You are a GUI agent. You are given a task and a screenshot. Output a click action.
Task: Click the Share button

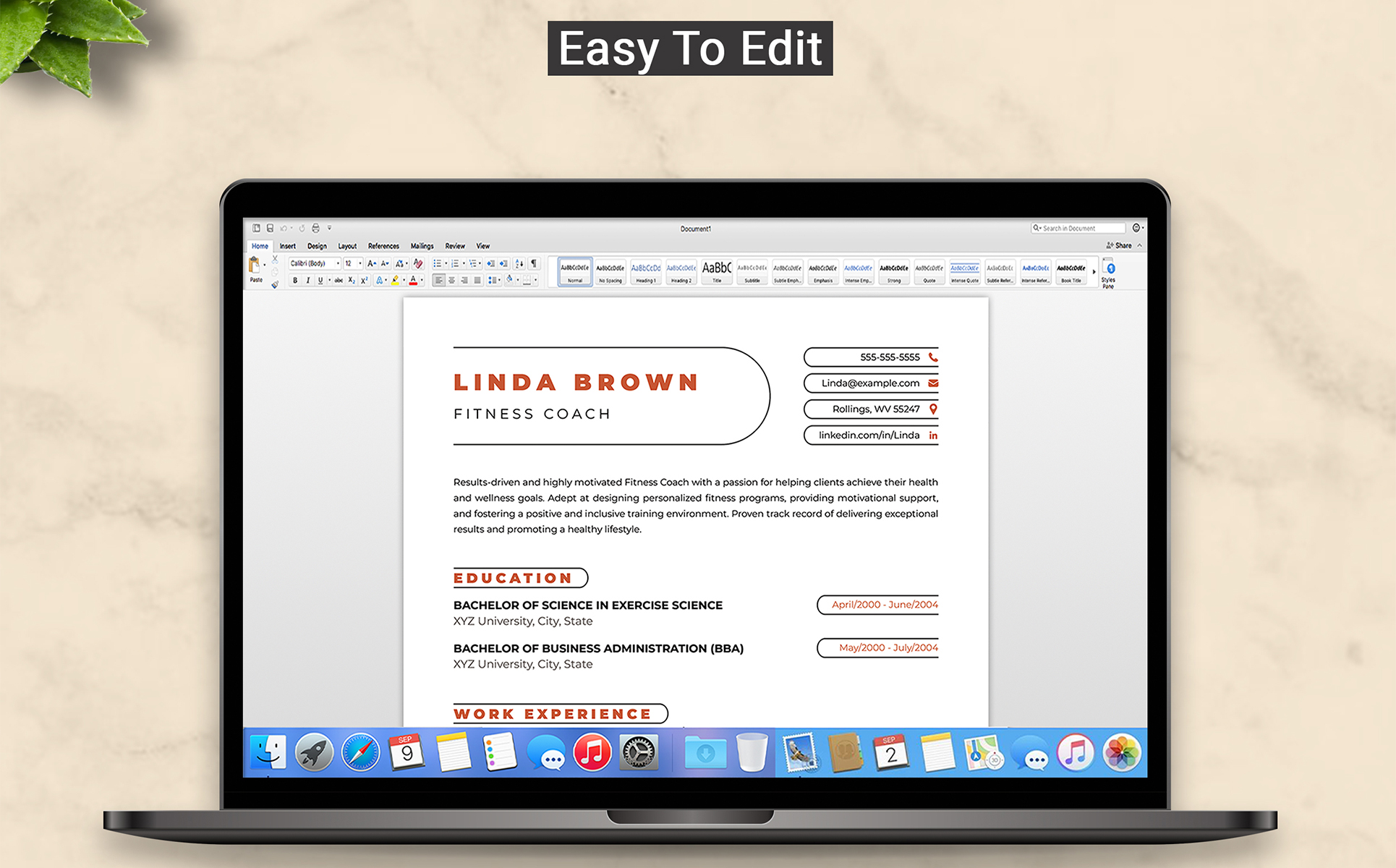coord(1119,246)
